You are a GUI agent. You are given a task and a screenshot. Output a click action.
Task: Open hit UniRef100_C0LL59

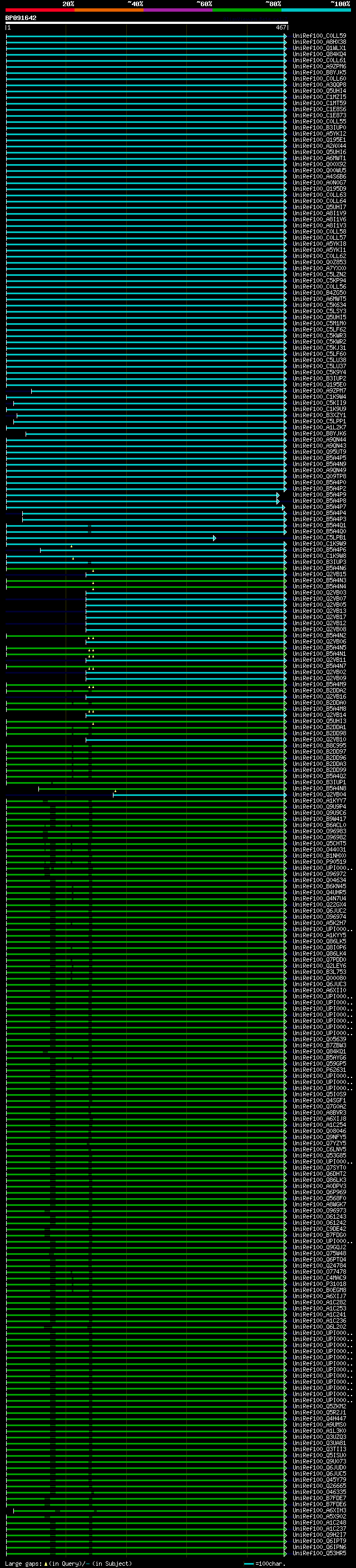(319, 36)
